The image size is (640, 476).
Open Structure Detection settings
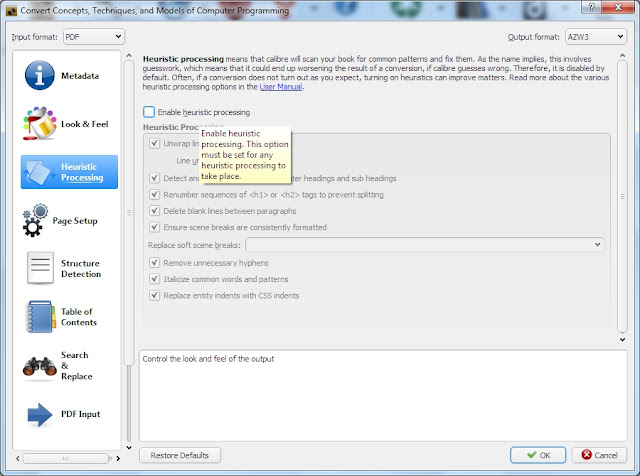(x=69, y=268)
